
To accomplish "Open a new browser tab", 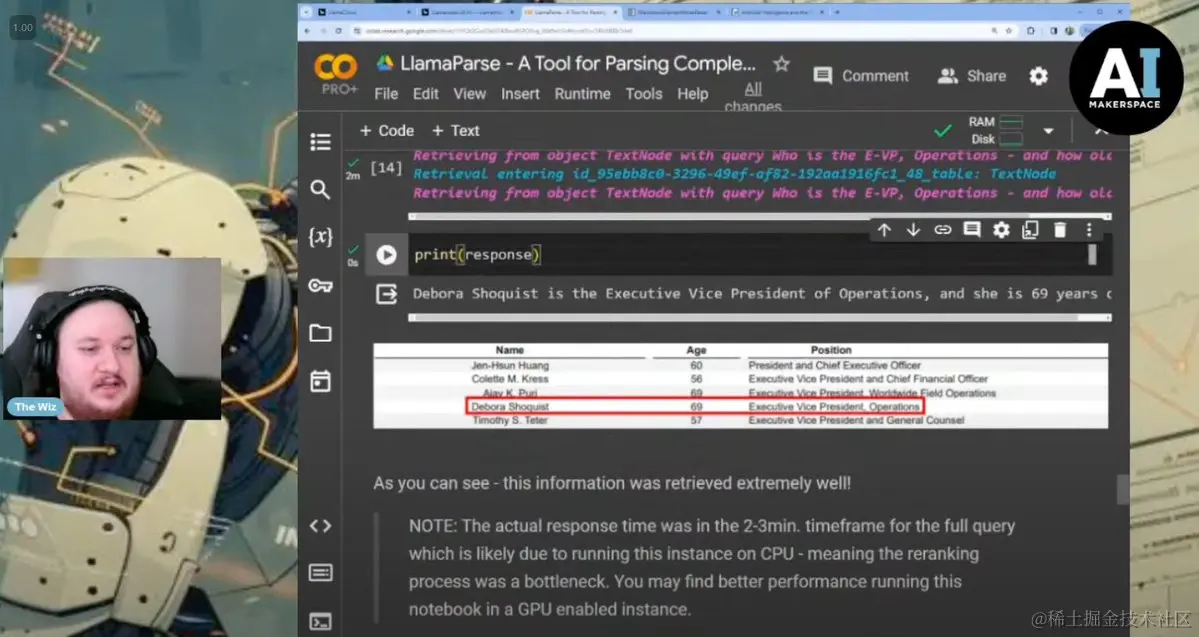I will tap(837, 12).
